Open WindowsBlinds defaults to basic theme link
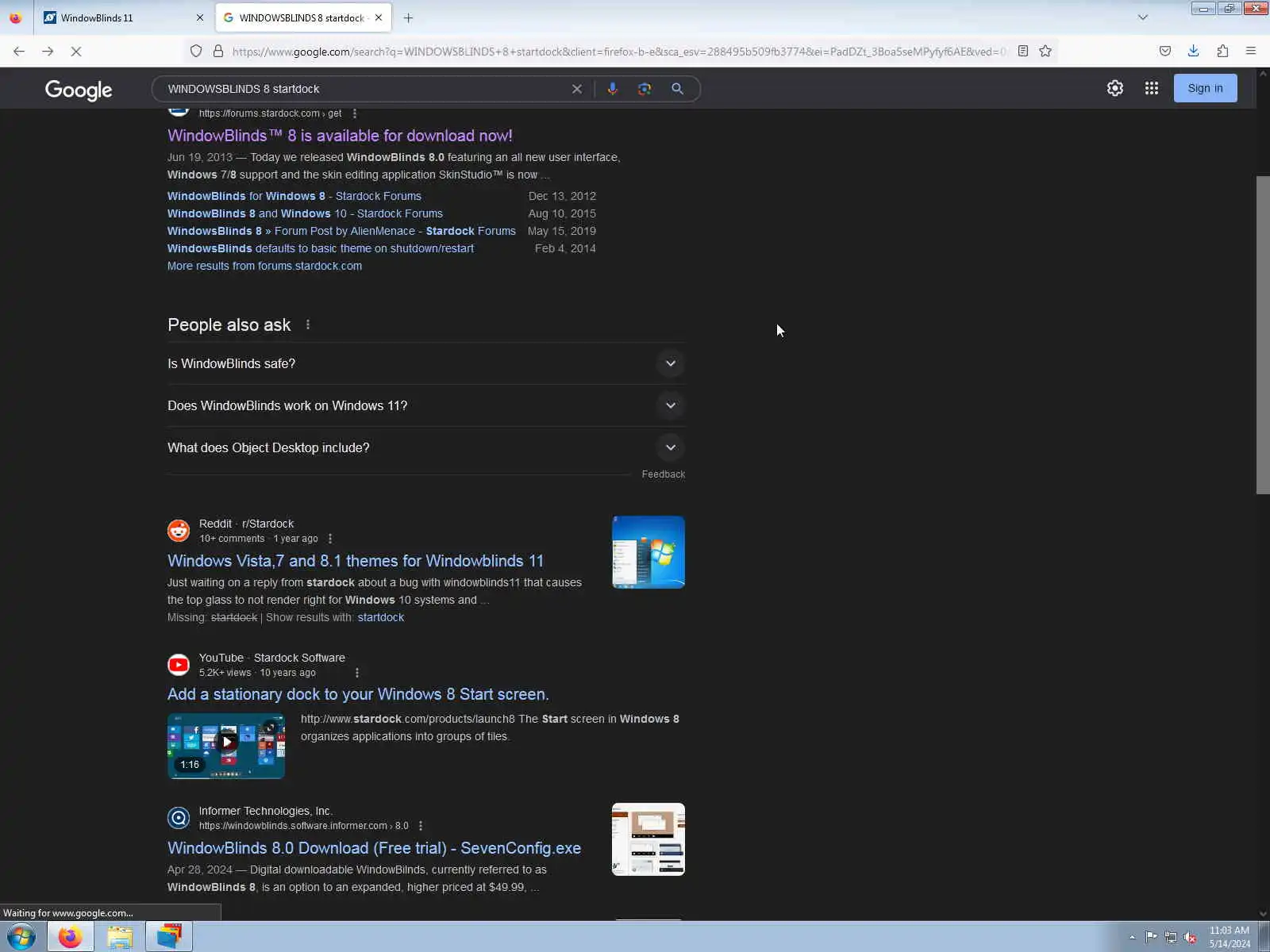The image size is (1270, 952). coord(321,248)
